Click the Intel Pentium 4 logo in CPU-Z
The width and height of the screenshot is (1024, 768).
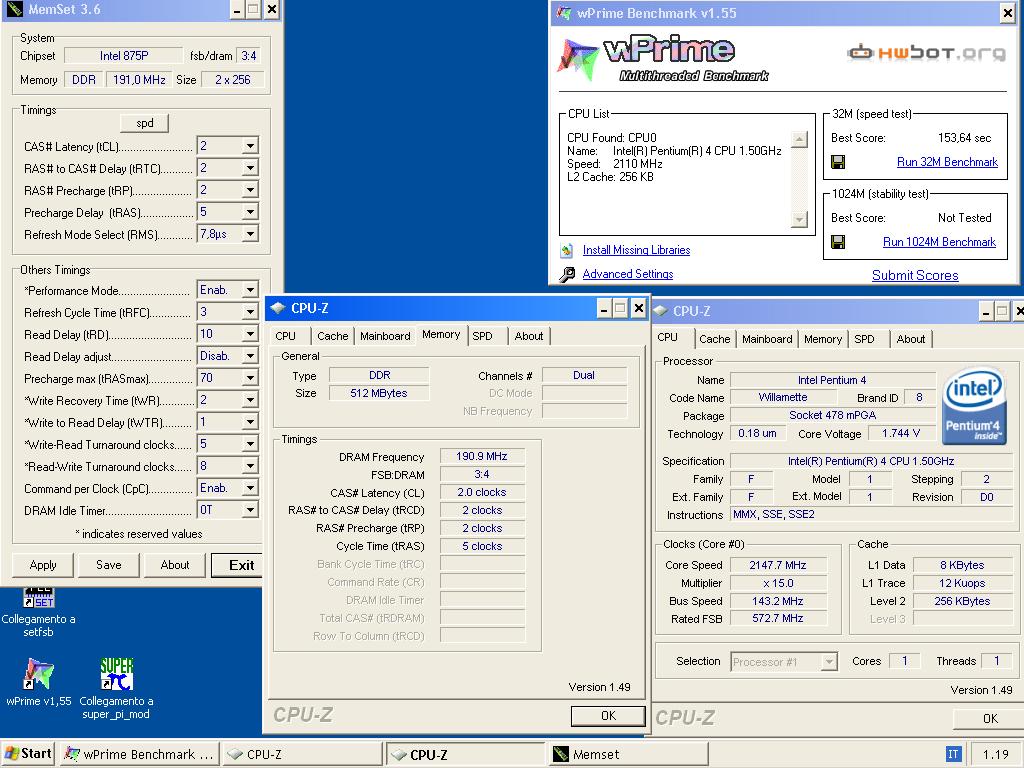click(x=973, y=406)
